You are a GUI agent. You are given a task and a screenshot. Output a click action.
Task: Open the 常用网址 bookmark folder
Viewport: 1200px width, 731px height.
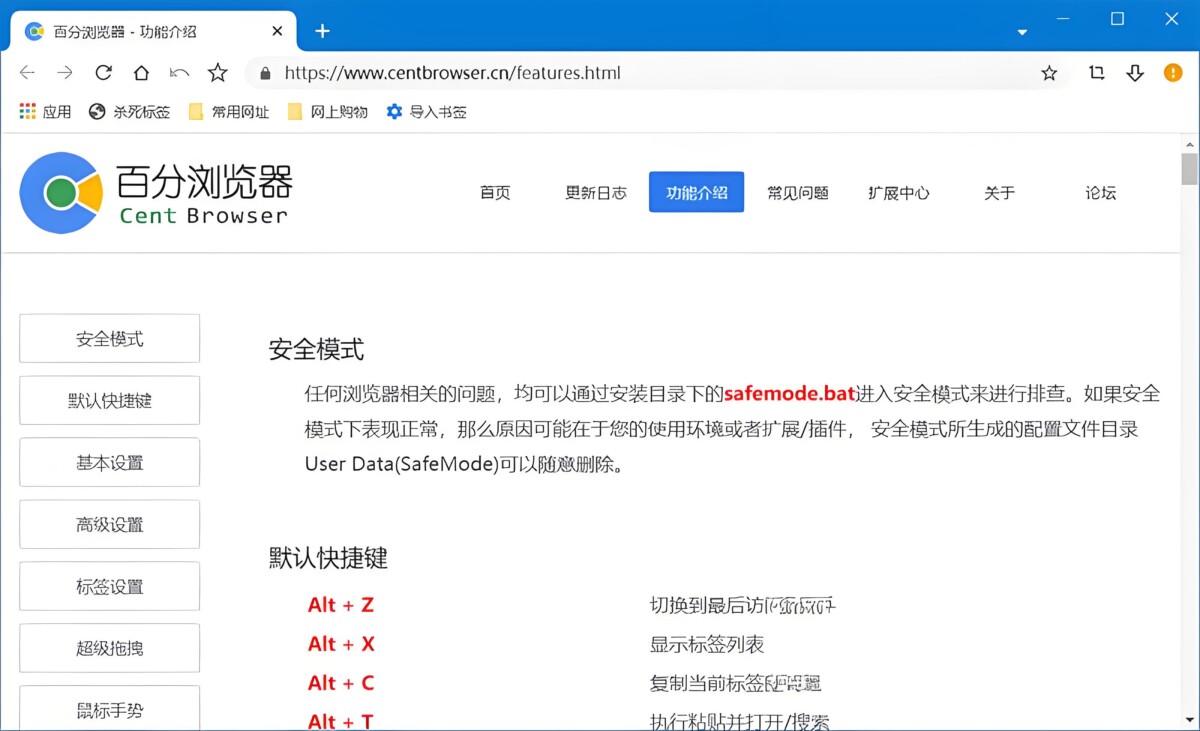click(x=229, y=112)
